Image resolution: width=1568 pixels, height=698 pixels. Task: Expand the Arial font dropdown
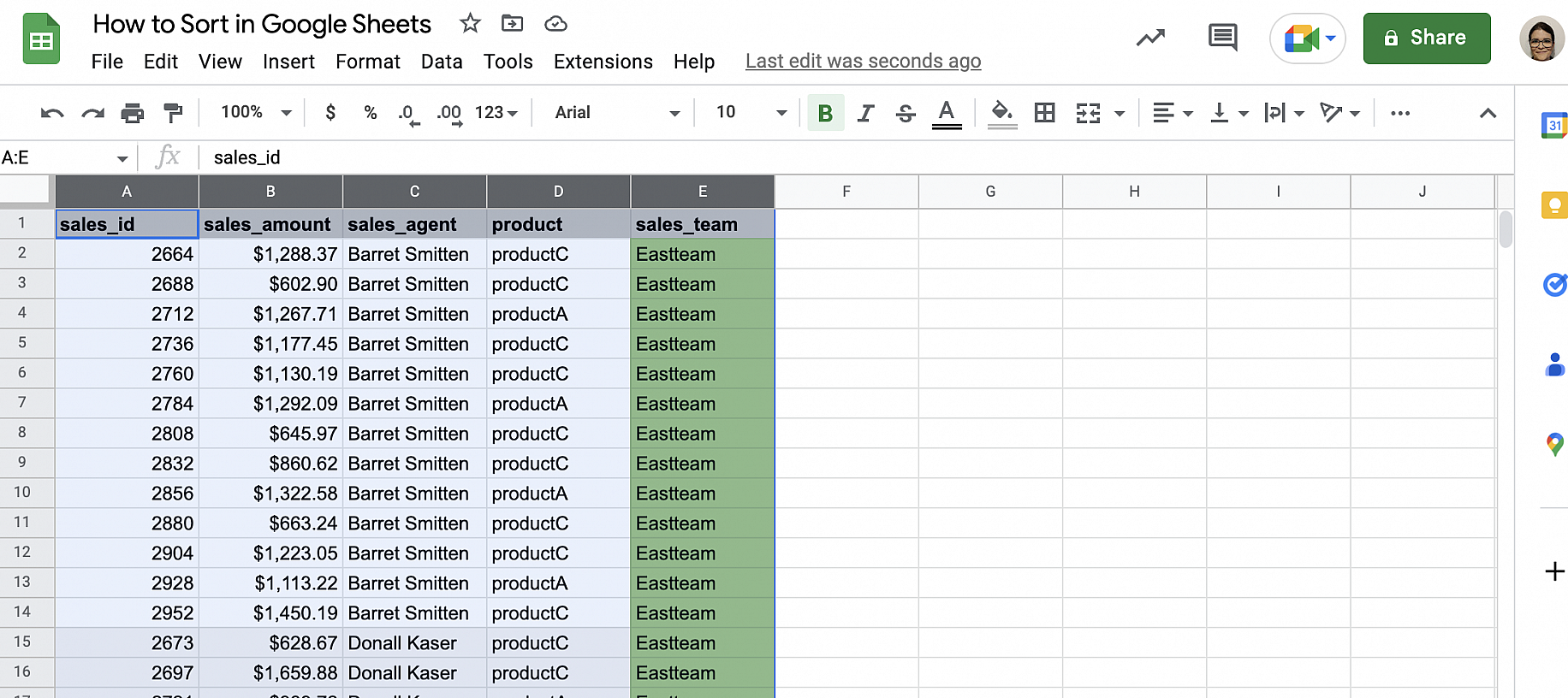point(616,113)
